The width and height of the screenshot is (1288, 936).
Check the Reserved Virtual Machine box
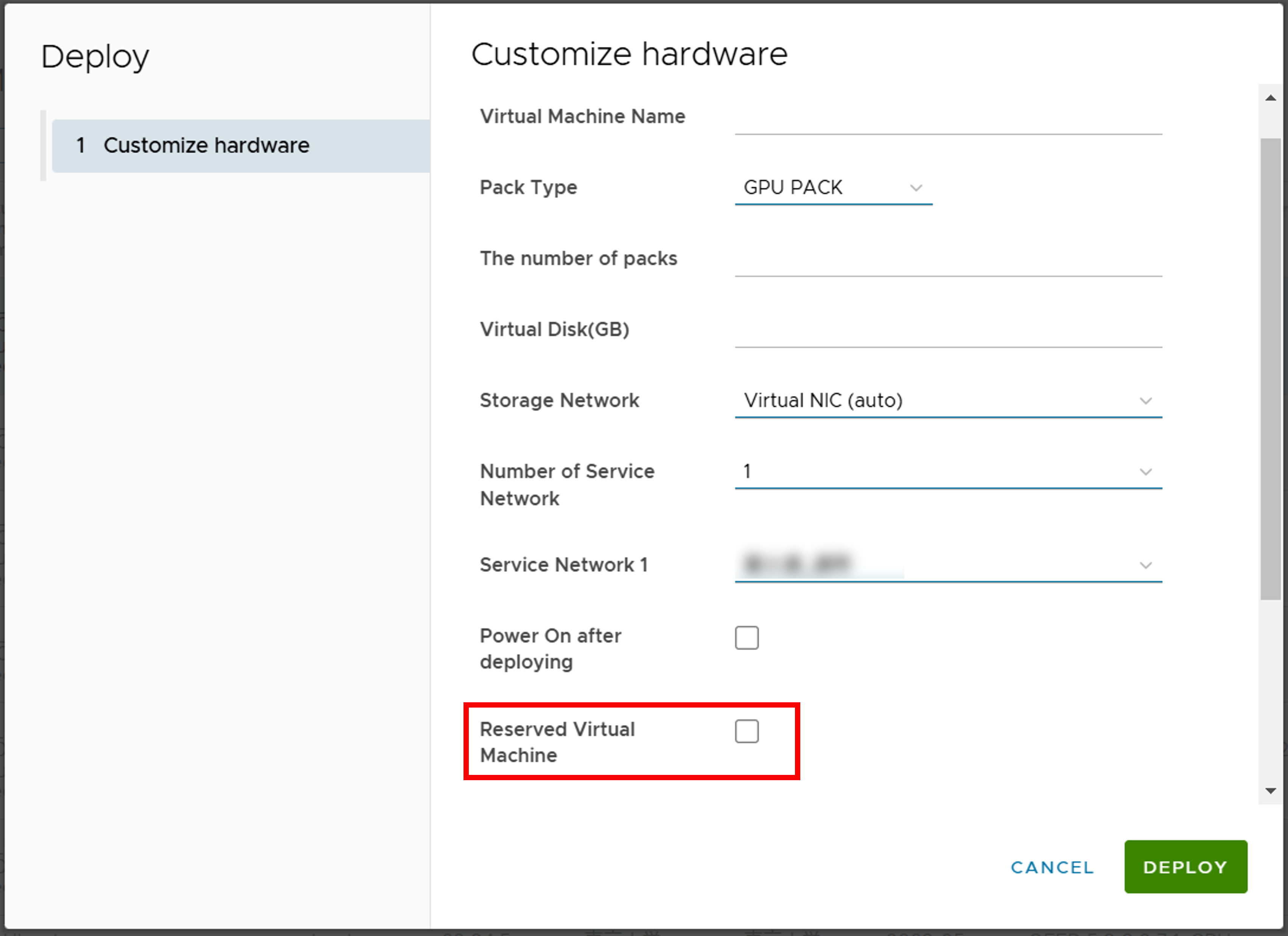coord(746,731)
